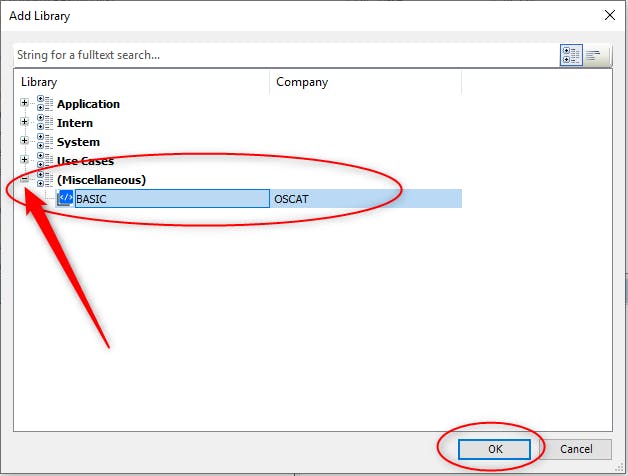Switch to category grouped view

571,55
